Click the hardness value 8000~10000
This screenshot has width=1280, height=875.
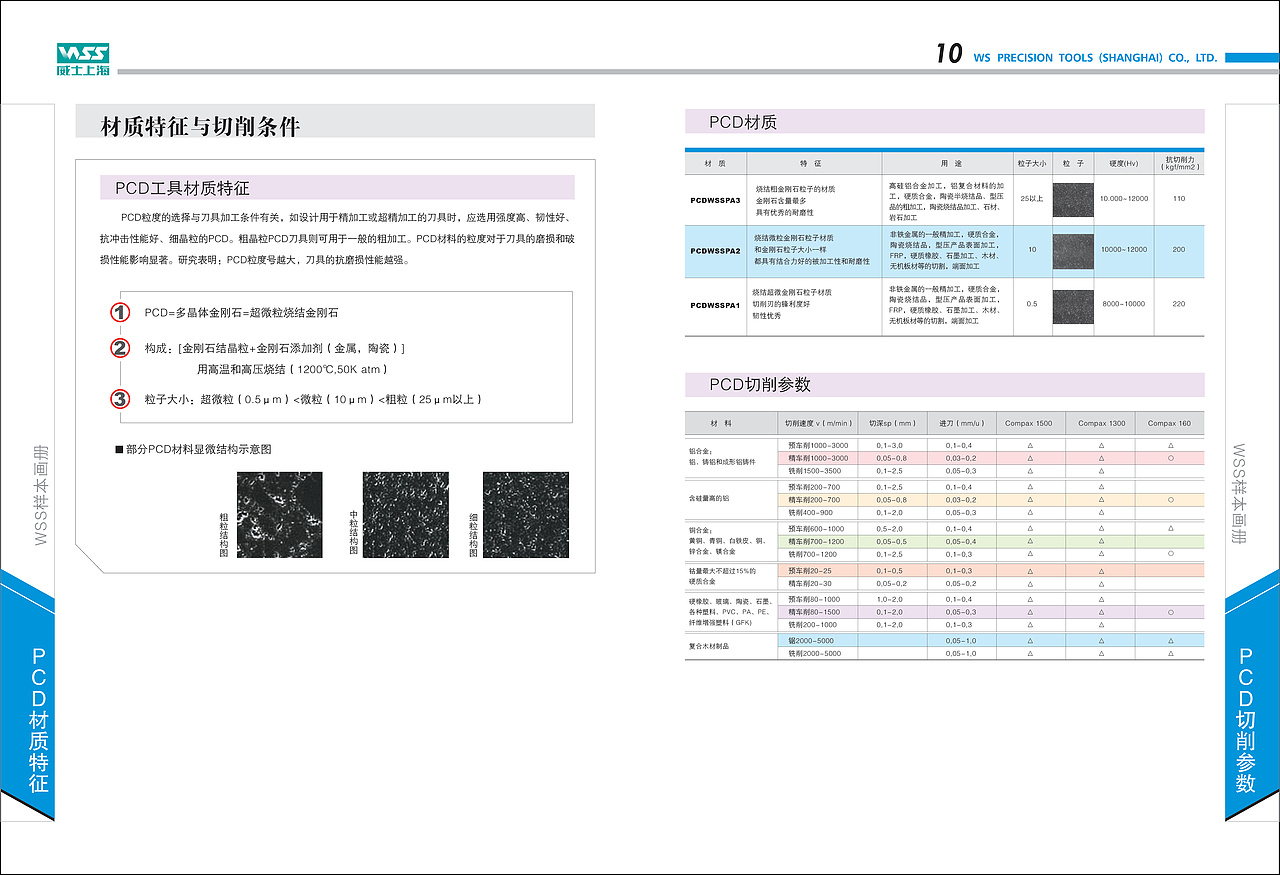pyautogui.click(x=1124, y=304)
